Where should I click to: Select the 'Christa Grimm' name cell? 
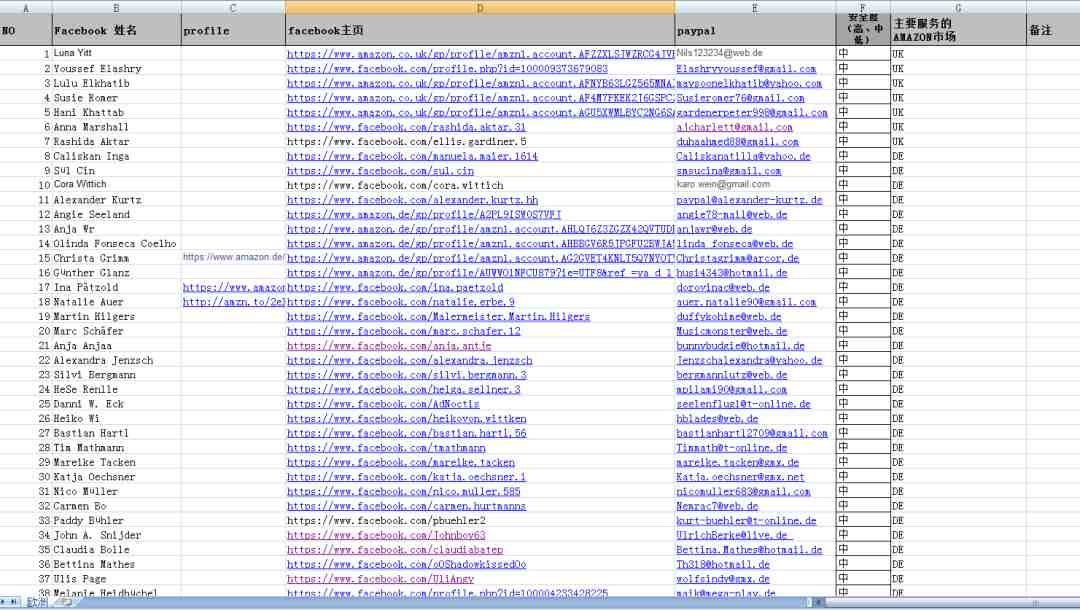(x=116, y=258)
